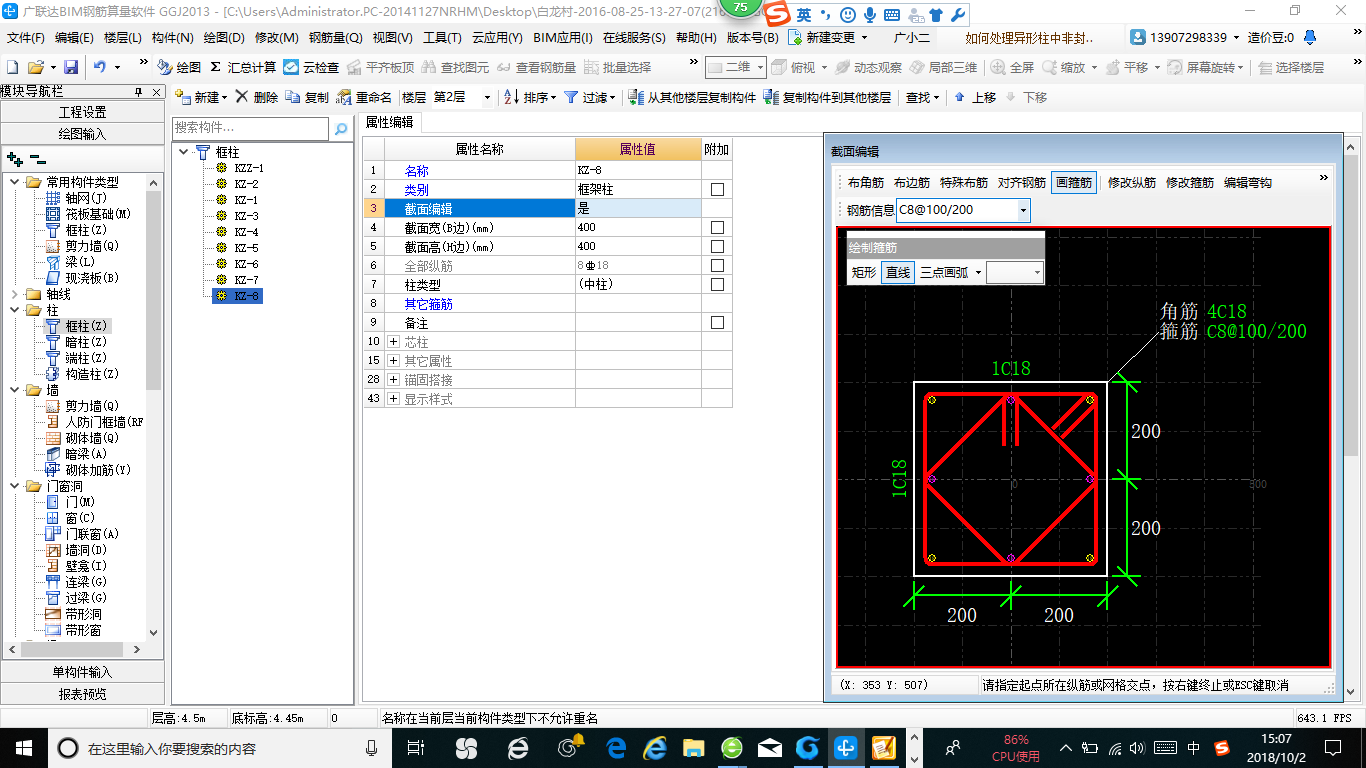Run 汇总计算 summary calculation
The image size is (1366, 768).
coord(243,67)
